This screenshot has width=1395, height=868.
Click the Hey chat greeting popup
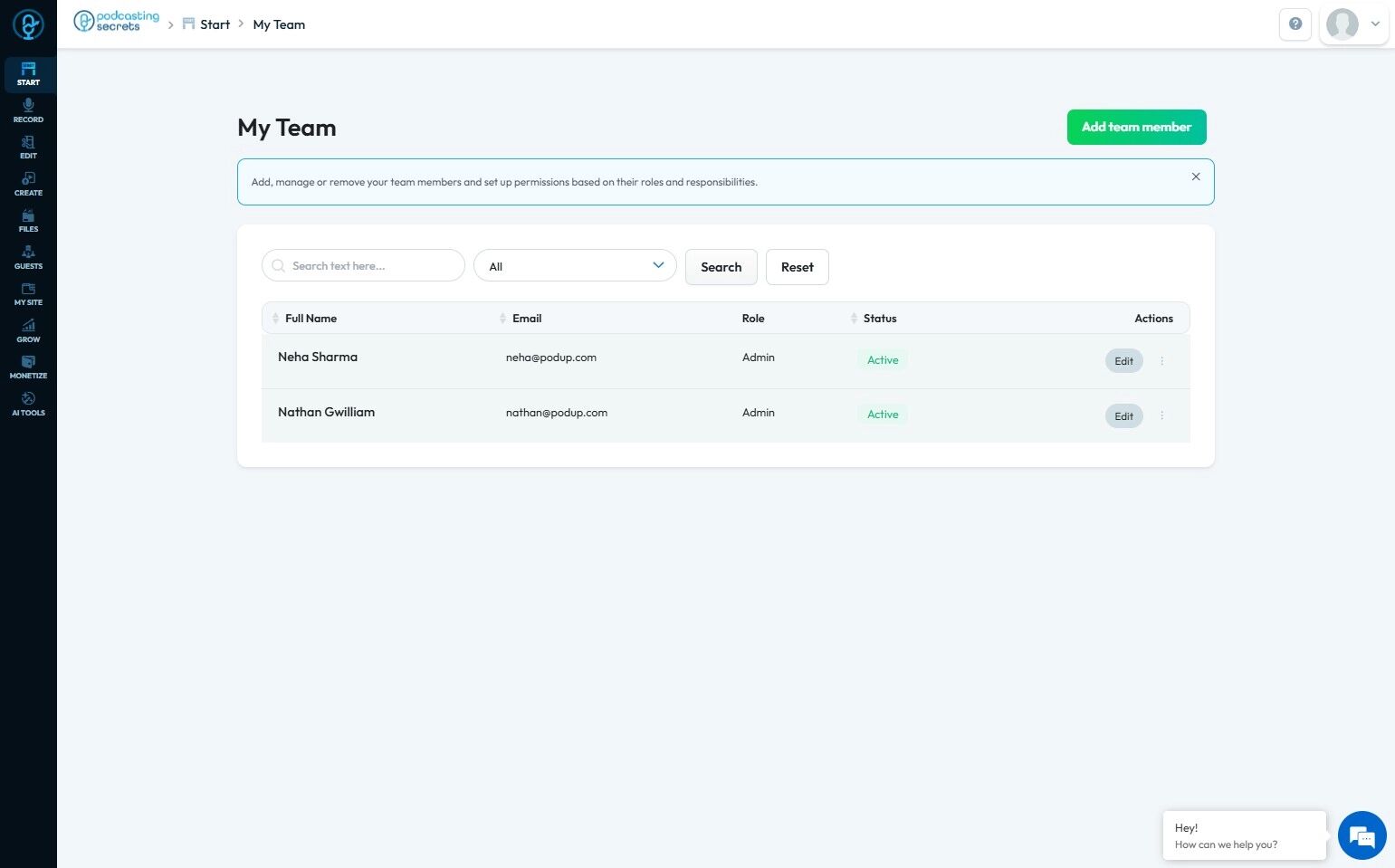(x=1245, y=835)
